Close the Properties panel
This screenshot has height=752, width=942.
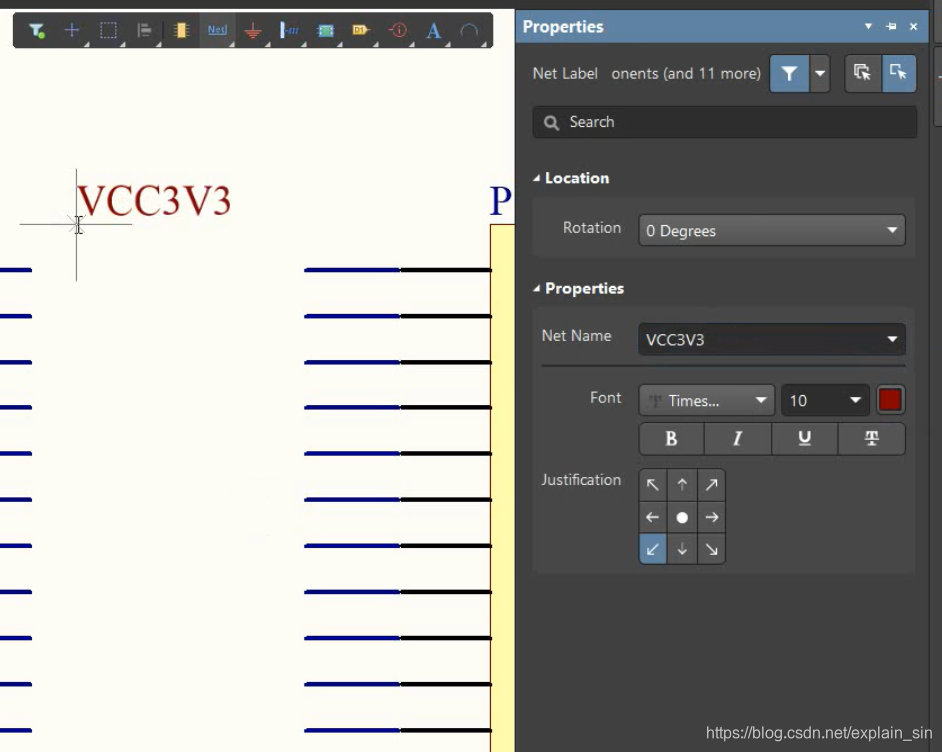[913, 26]
